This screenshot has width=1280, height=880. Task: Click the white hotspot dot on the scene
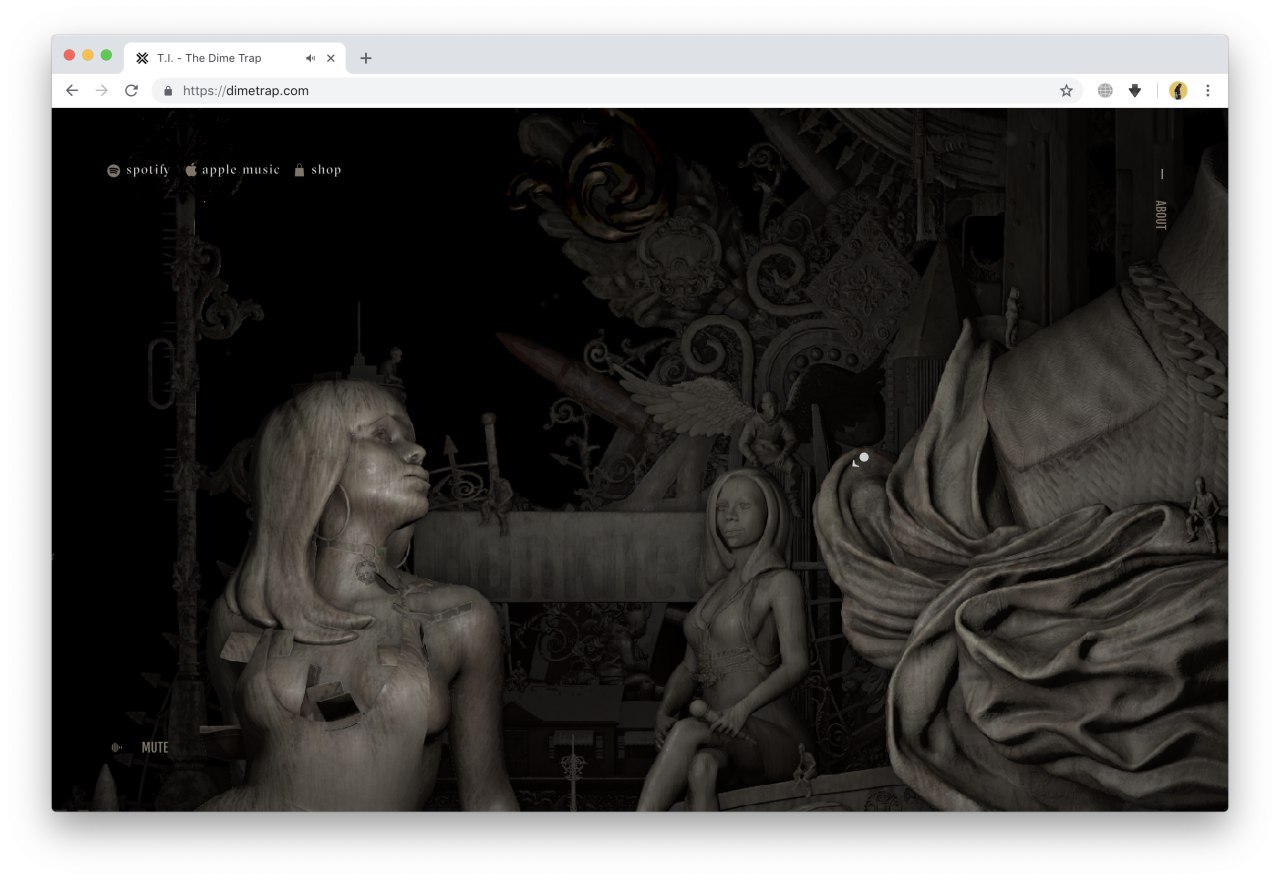click(x=864, y=457)
